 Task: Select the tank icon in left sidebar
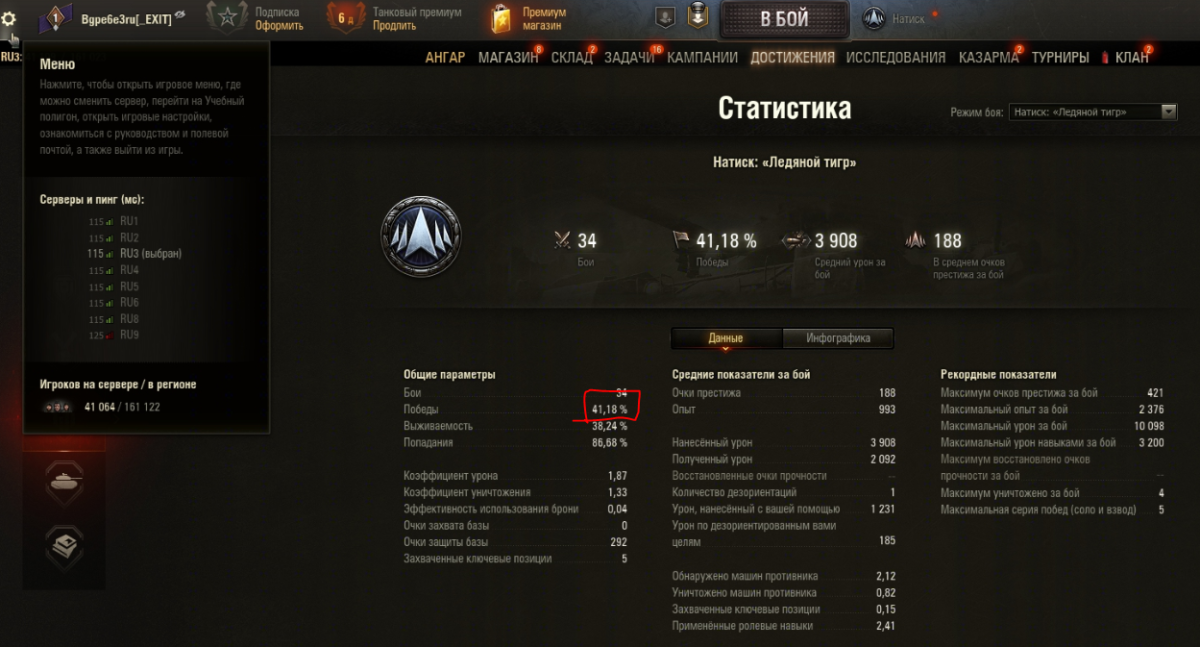pos(64,481)
